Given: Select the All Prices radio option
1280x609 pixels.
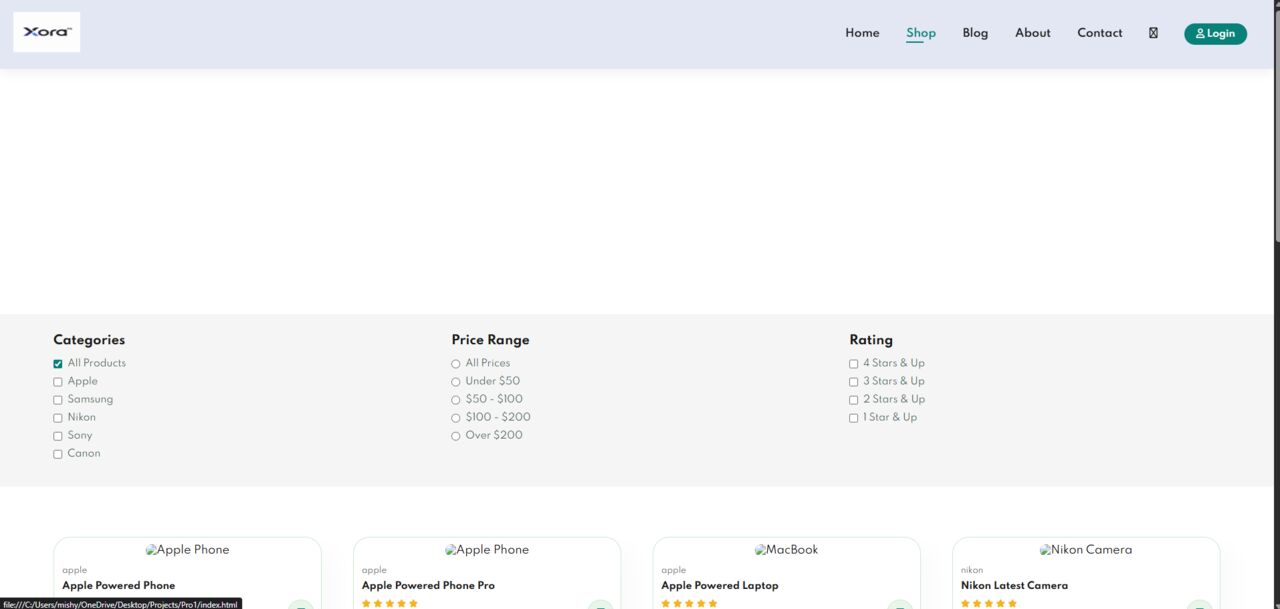Looking at the screenshot, I should 456,364.
